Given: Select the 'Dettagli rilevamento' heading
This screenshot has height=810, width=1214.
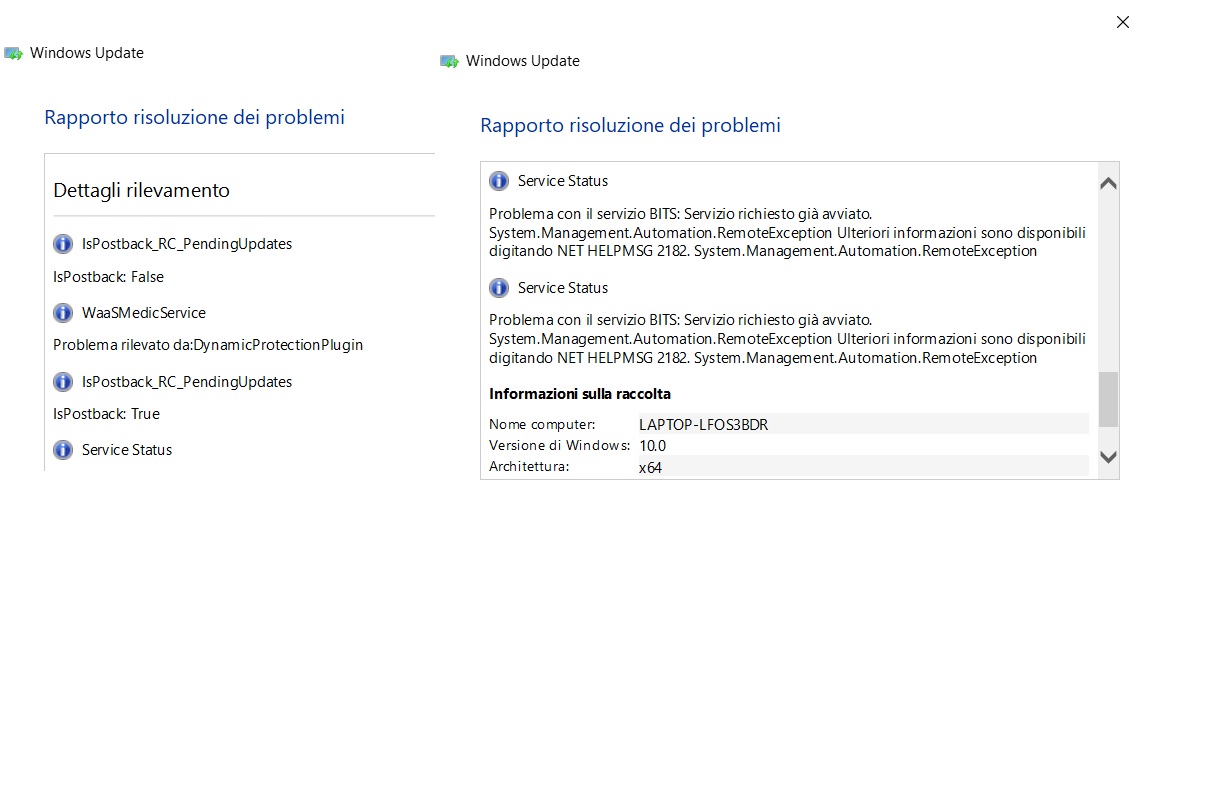Looking at the screenshot, I should [141, 190].
